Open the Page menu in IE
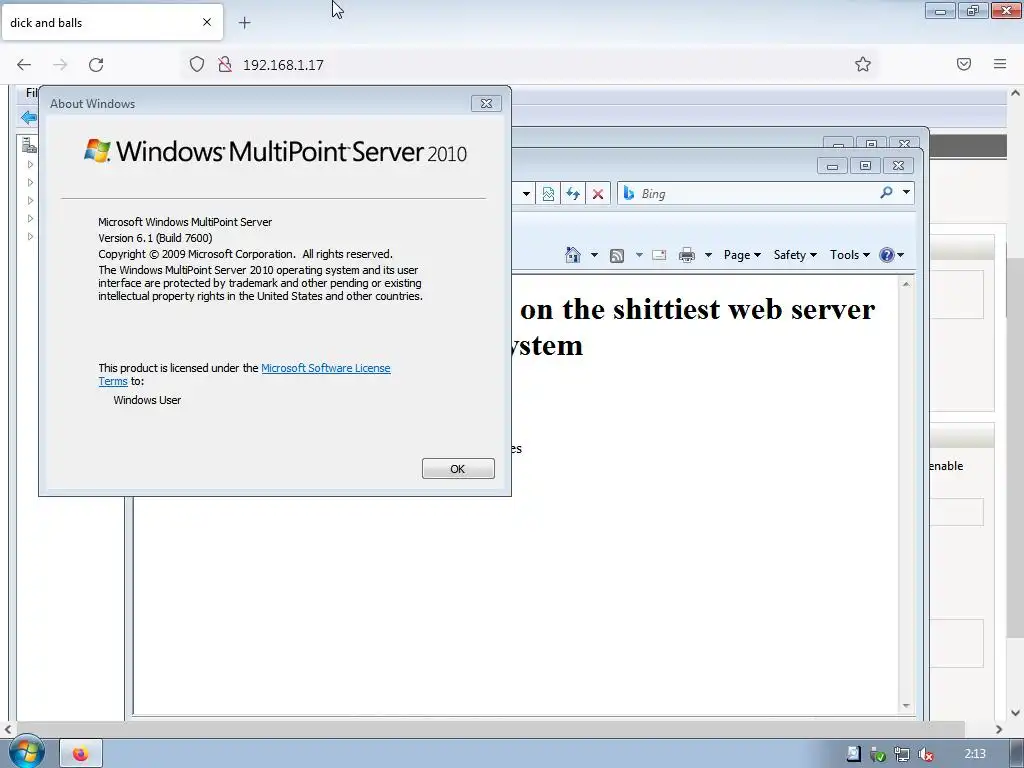 click(742, 255)
